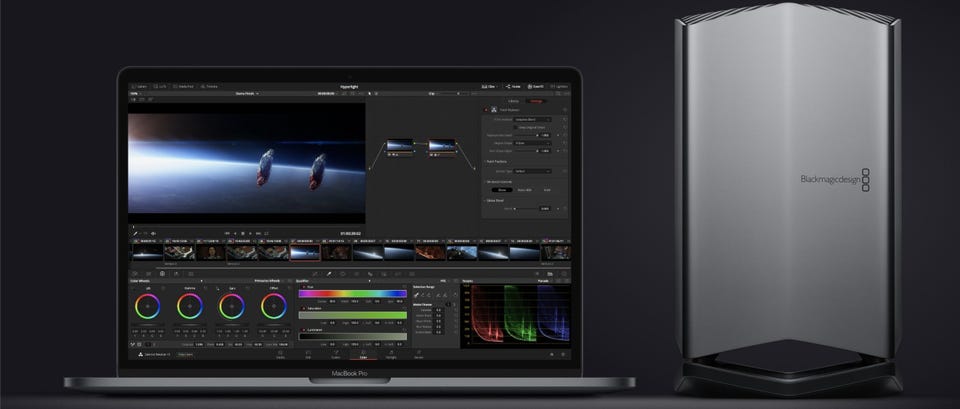The image size is (960, 409).
Task: Toggle the Saturation qualifier enable dot
Action: click(303, 308)
